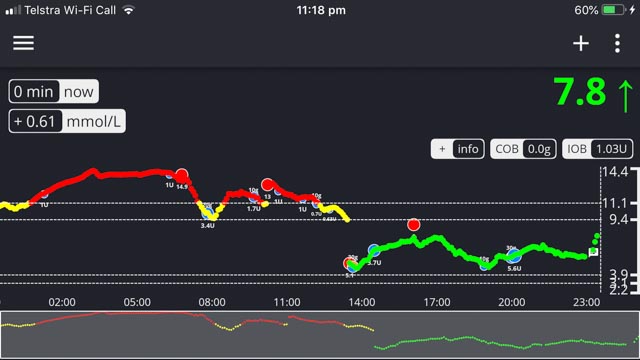640x360 pixels.
Task: Tap the Wi-Fi status icon
Action: [129, 10]
